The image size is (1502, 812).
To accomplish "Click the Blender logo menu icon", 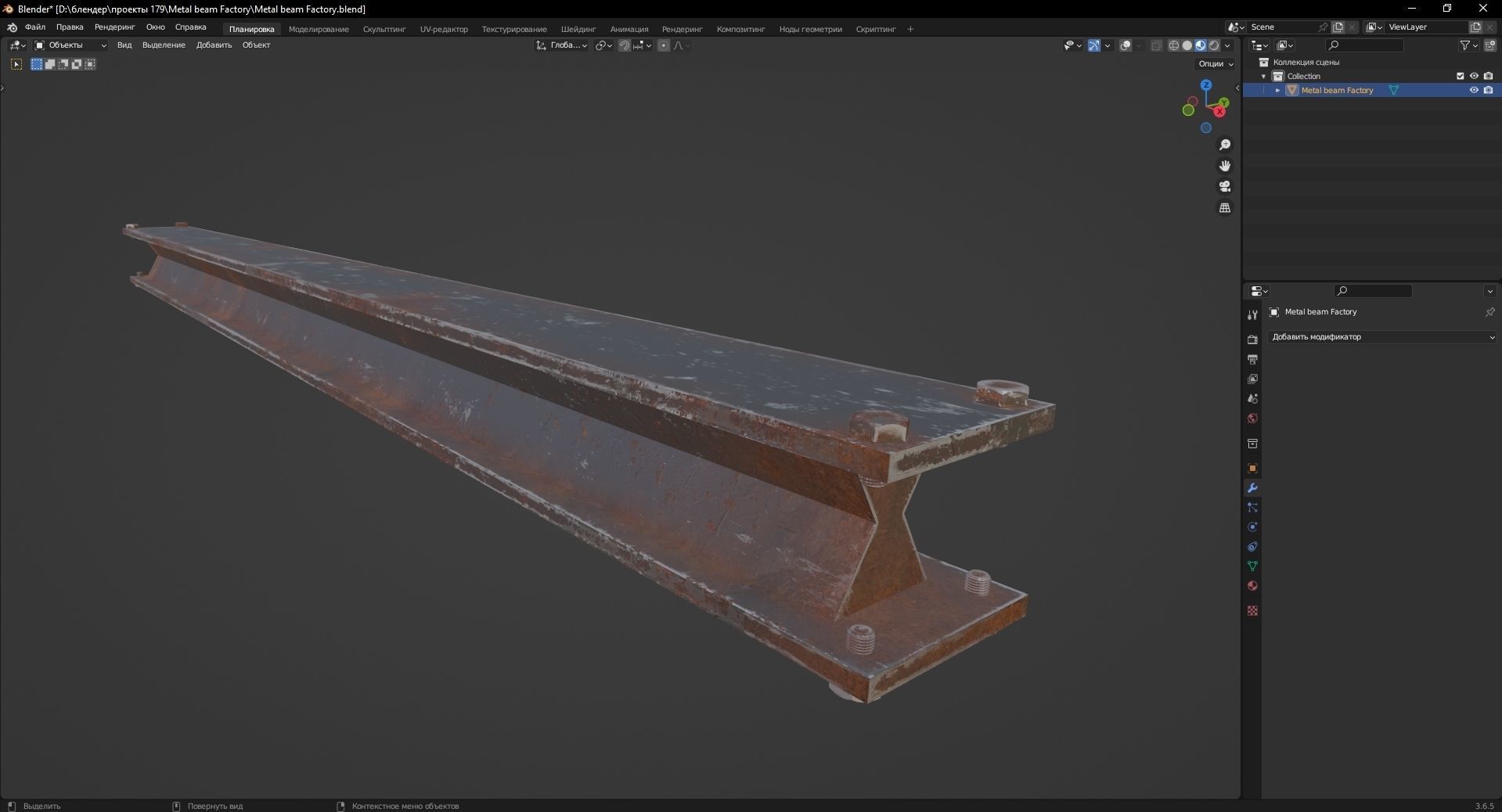I will (x=12, y=27).
